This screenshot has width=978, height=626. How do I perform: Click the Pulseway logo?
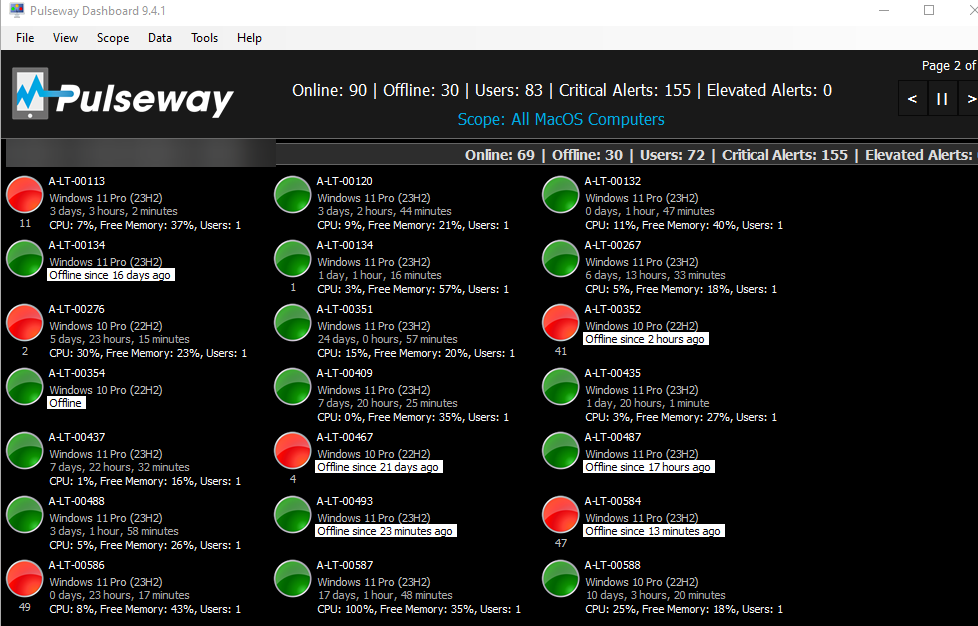coord(123,94)
